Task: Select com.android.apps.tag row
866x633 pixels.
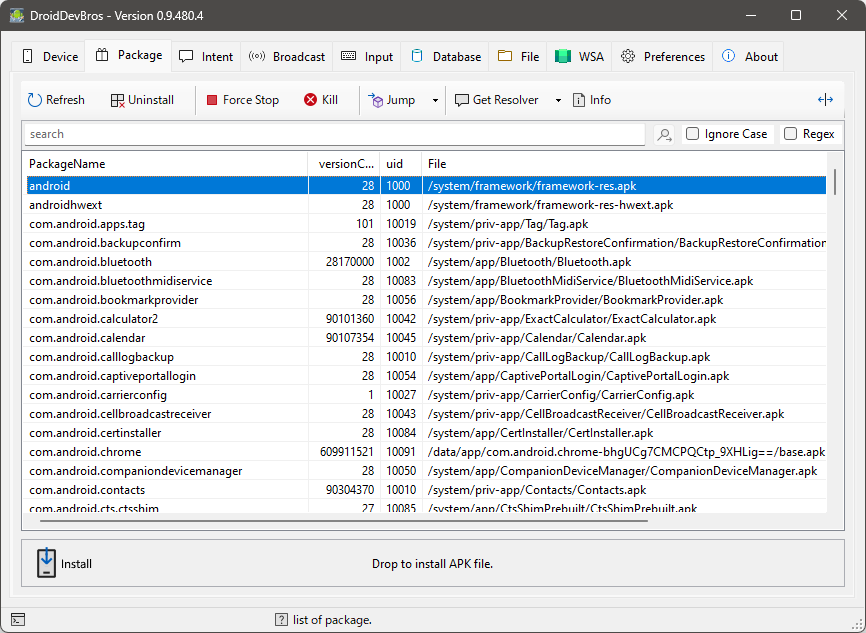Action: 425,224
